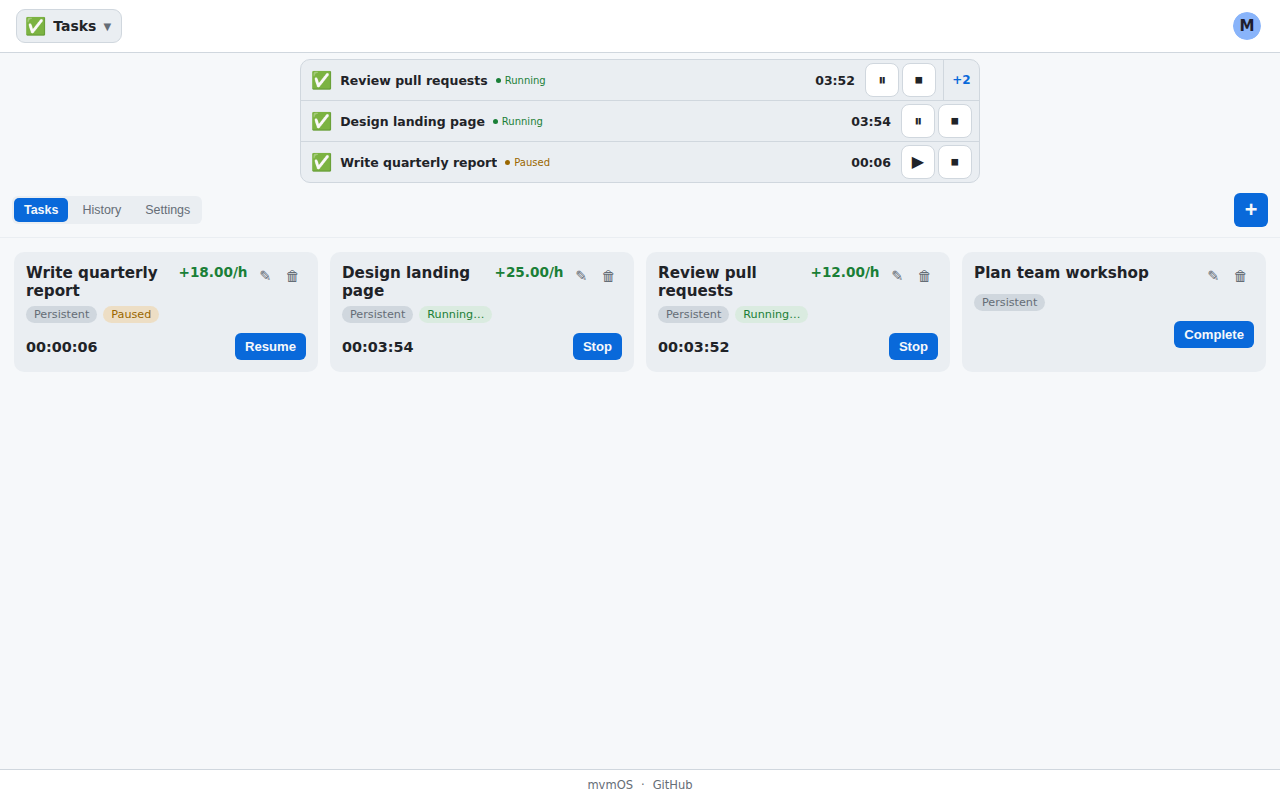Click the checkmark icon beside Write quarterly report row
The image size is (1280, 800).
[x=321, y=162]
